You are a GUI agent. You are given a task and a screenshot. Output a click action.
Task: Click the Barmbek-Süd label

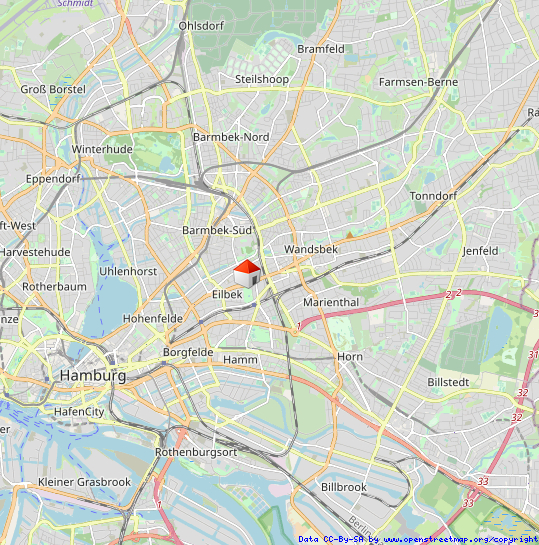pos(217,230)
